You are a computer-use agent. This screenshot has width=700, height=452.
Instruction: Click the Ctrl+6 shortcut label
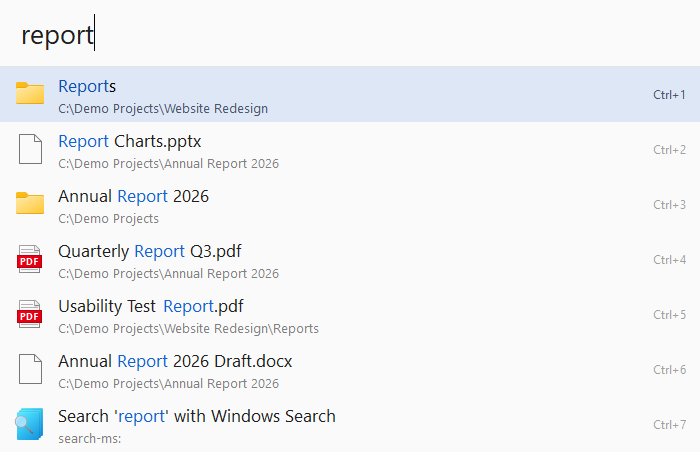669,369
